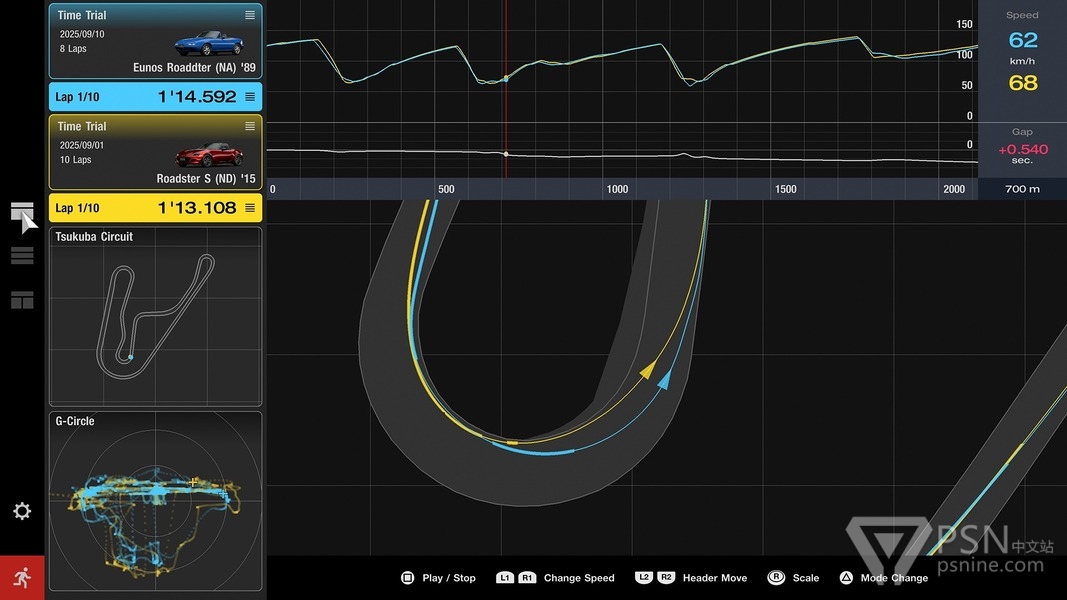This screenshot has width=1067, height=600.
Task: Open menu on Roadster S (ND) Time Trial card
Action: [250, 127]
